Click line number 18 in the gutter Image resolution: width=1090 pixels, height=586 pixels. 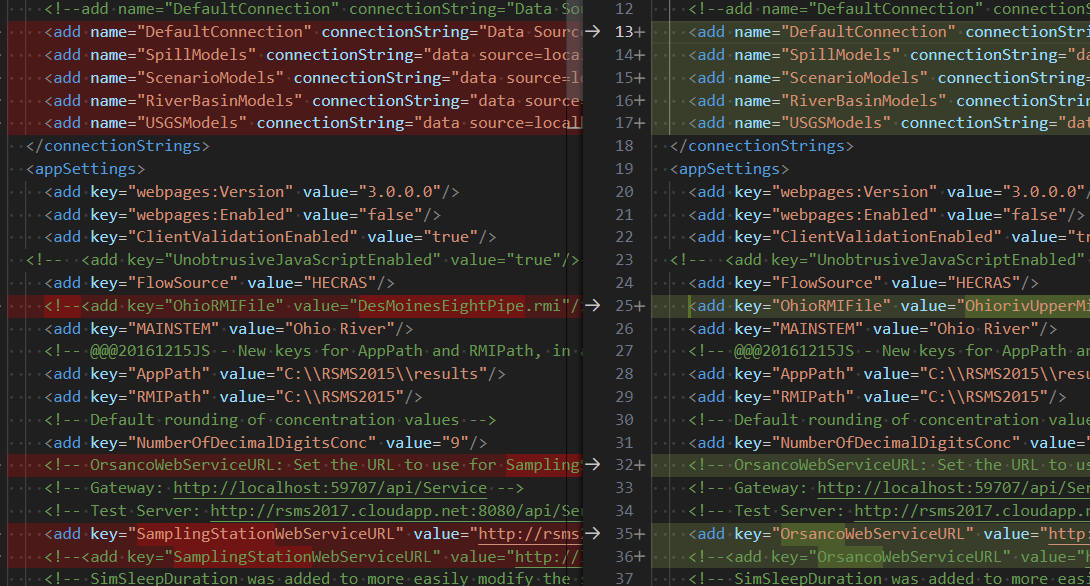[624, 146]
